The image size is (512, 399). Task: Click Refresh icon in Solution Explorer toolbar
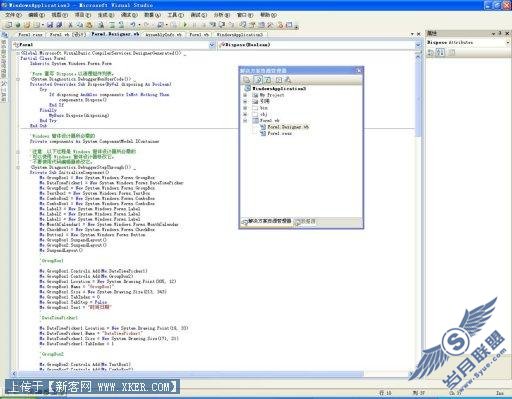click(x=268, y=80)
